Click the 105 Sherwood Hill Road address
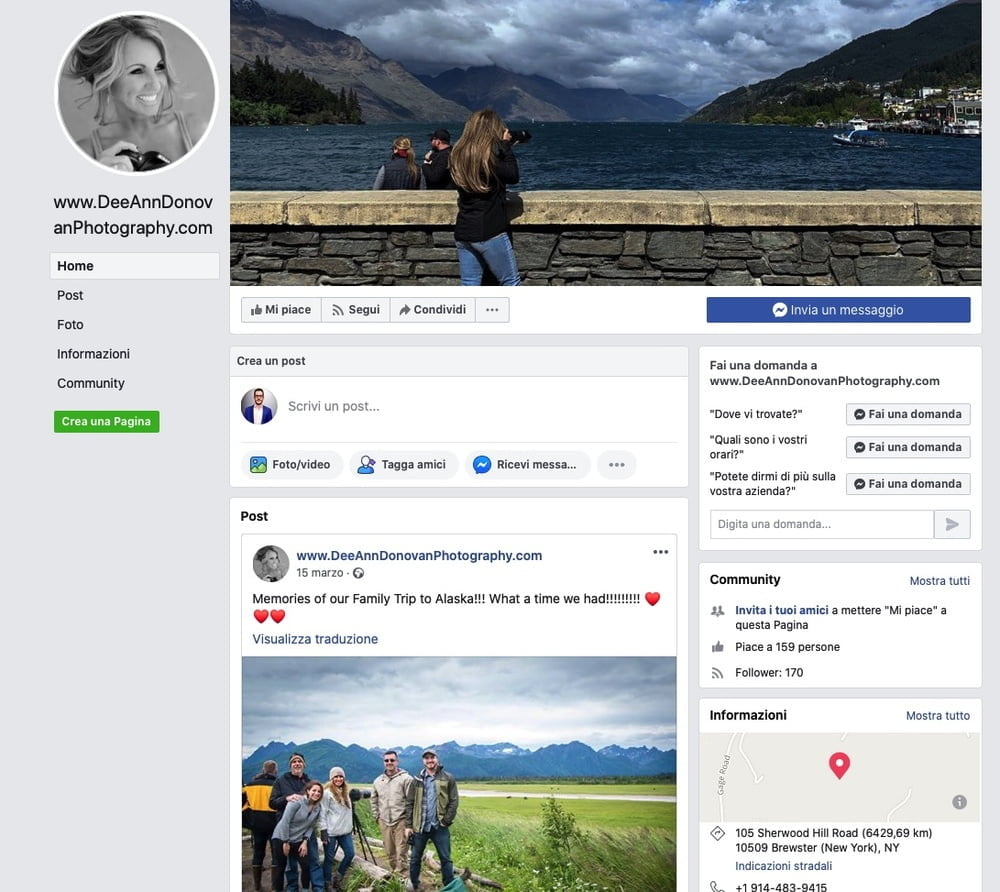 click(834, 840)
